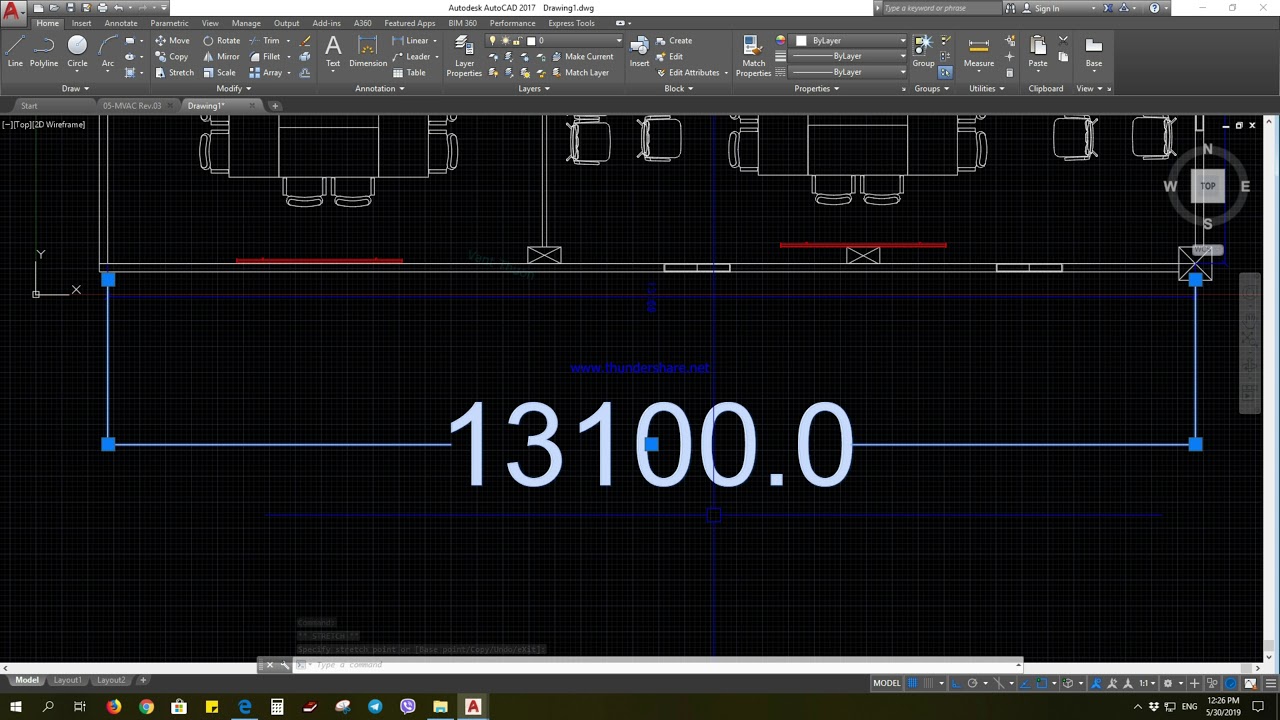Click the Paste clipboard icon

click(1038, 52)
